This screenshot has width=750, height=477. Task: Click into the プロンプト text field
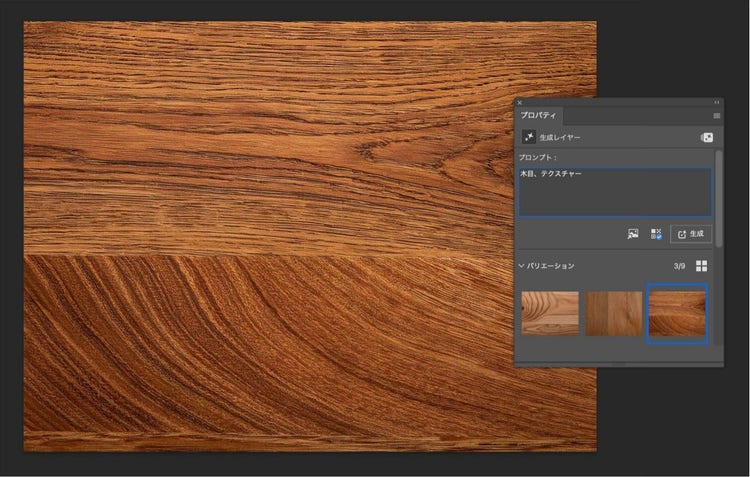(615, 191)
